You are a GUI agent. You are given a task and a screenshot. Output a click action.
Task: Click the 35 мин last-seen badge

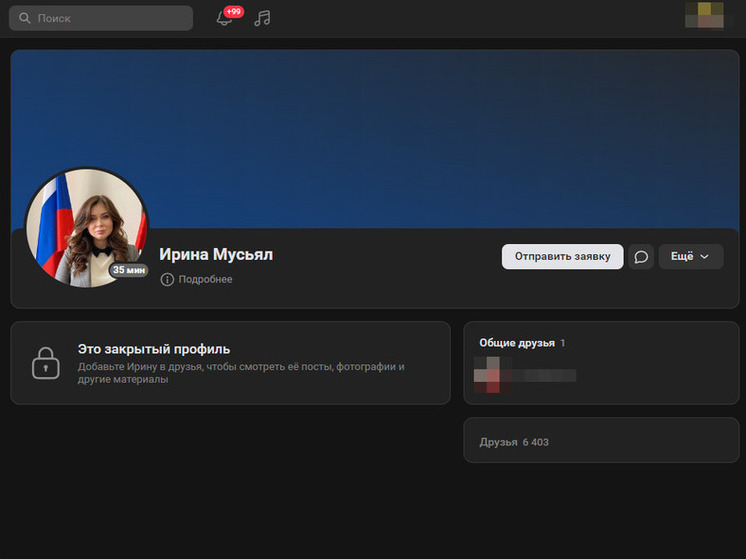tap(129, 270)
